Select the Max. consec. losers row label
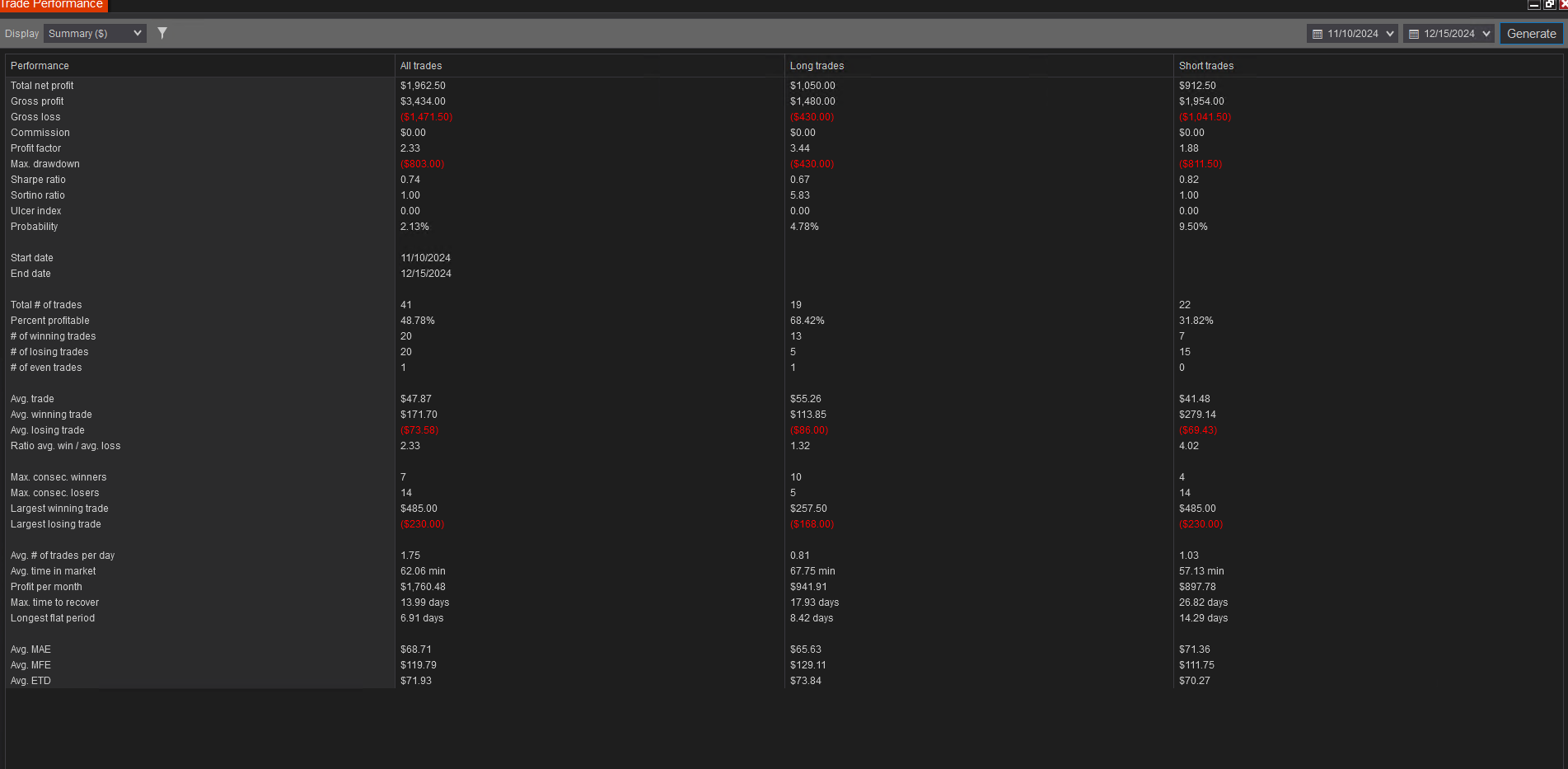This screenshot has height=769, width=1568. [55, 493]
